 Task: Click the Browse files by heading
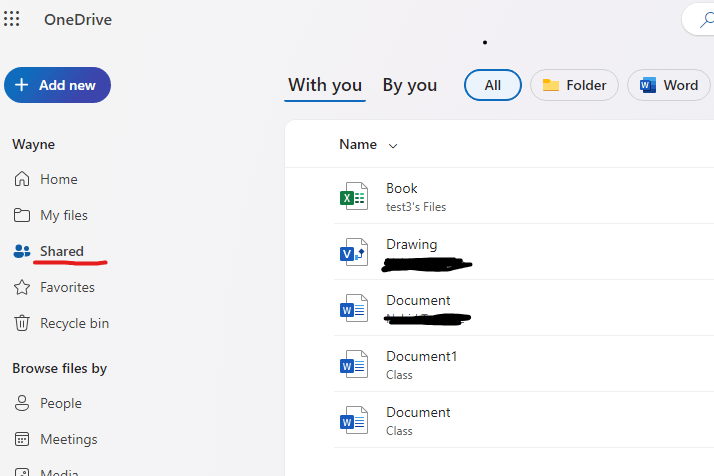point(60,368)
